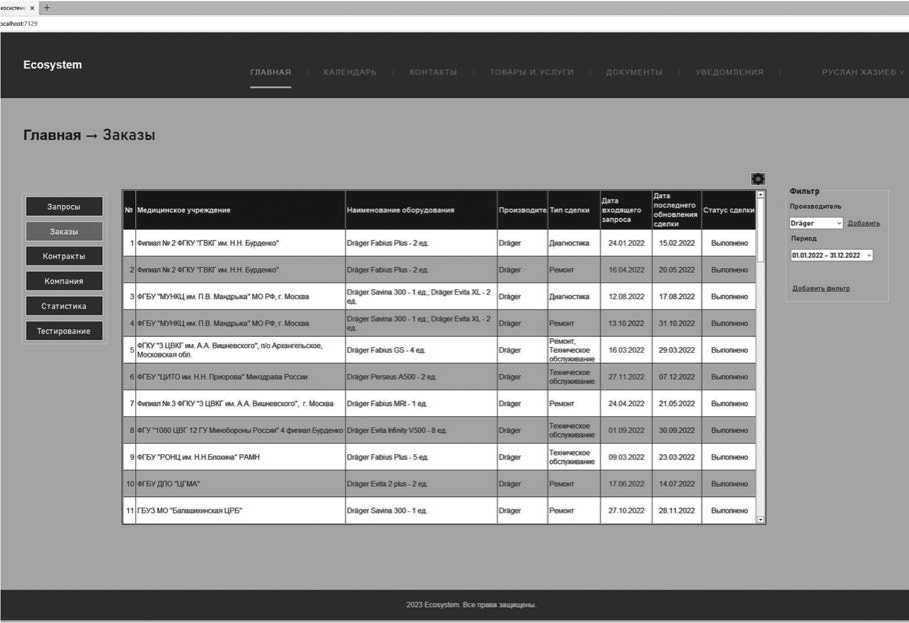Open the Тестирование sidebar section
Image resolution: width=909 pixels, height=623 pixels.
click(64, 331)
